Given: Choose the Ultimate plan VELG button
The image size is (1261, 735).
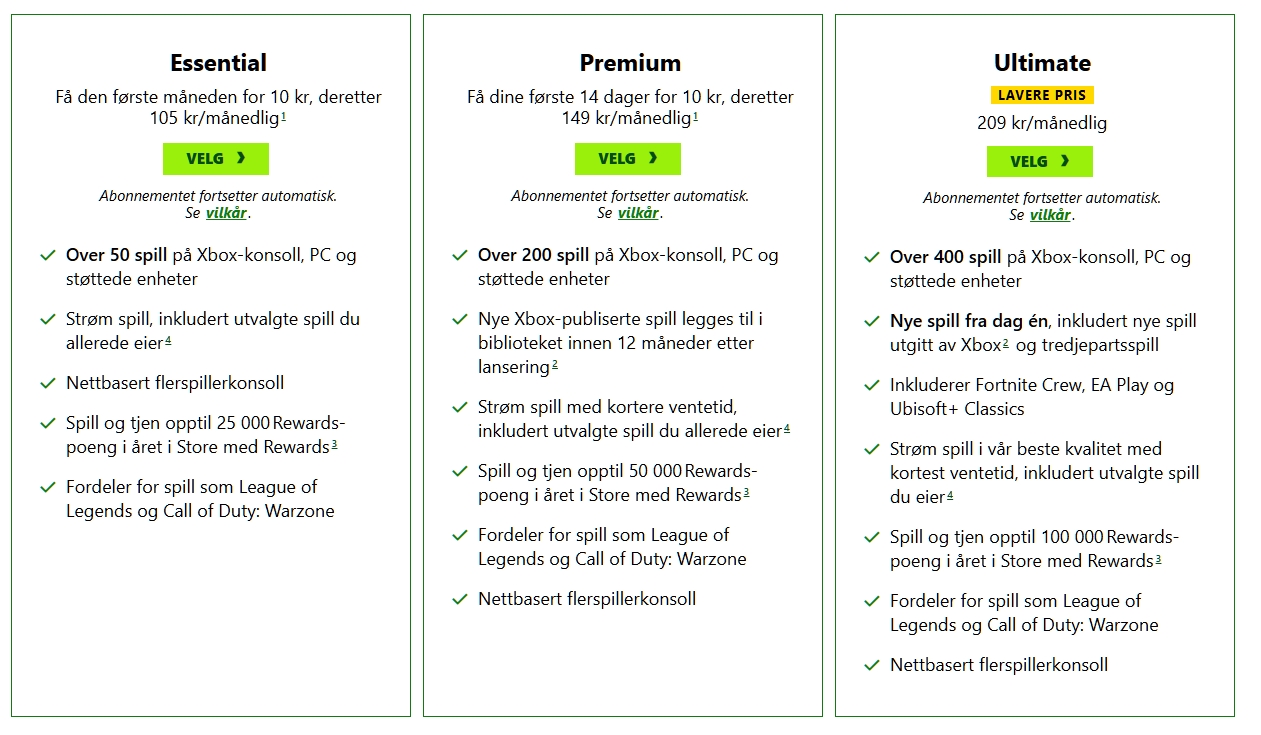Looking at the screenshot, I should coord(1039,161).
